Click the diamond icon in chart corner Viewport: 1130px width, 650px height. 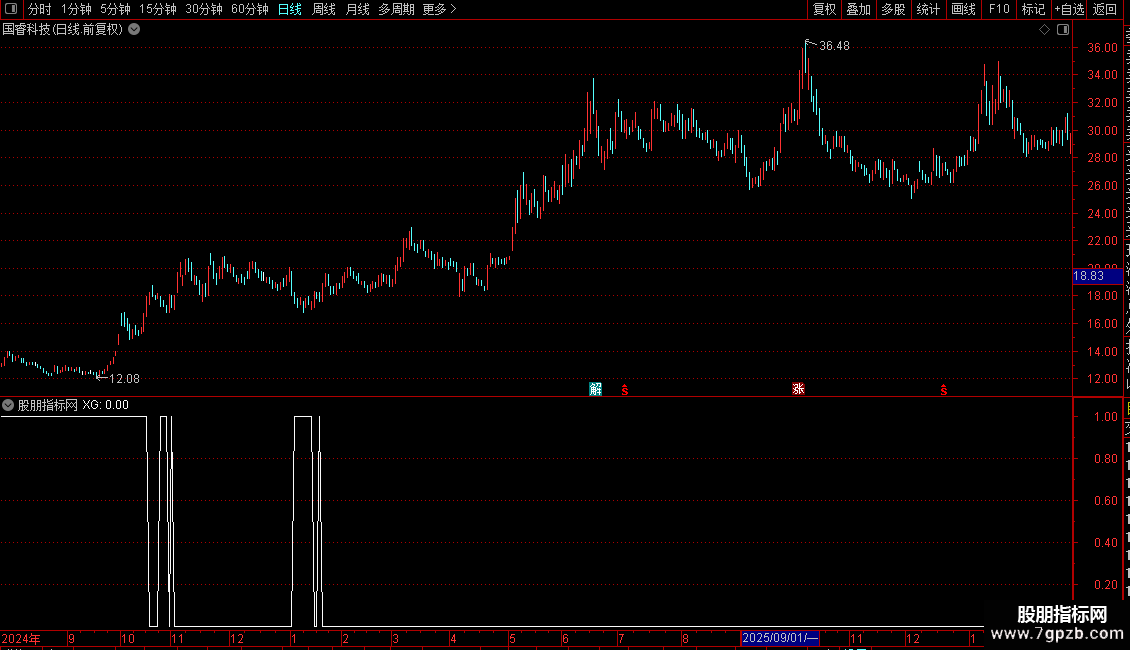coord(1044,30)
